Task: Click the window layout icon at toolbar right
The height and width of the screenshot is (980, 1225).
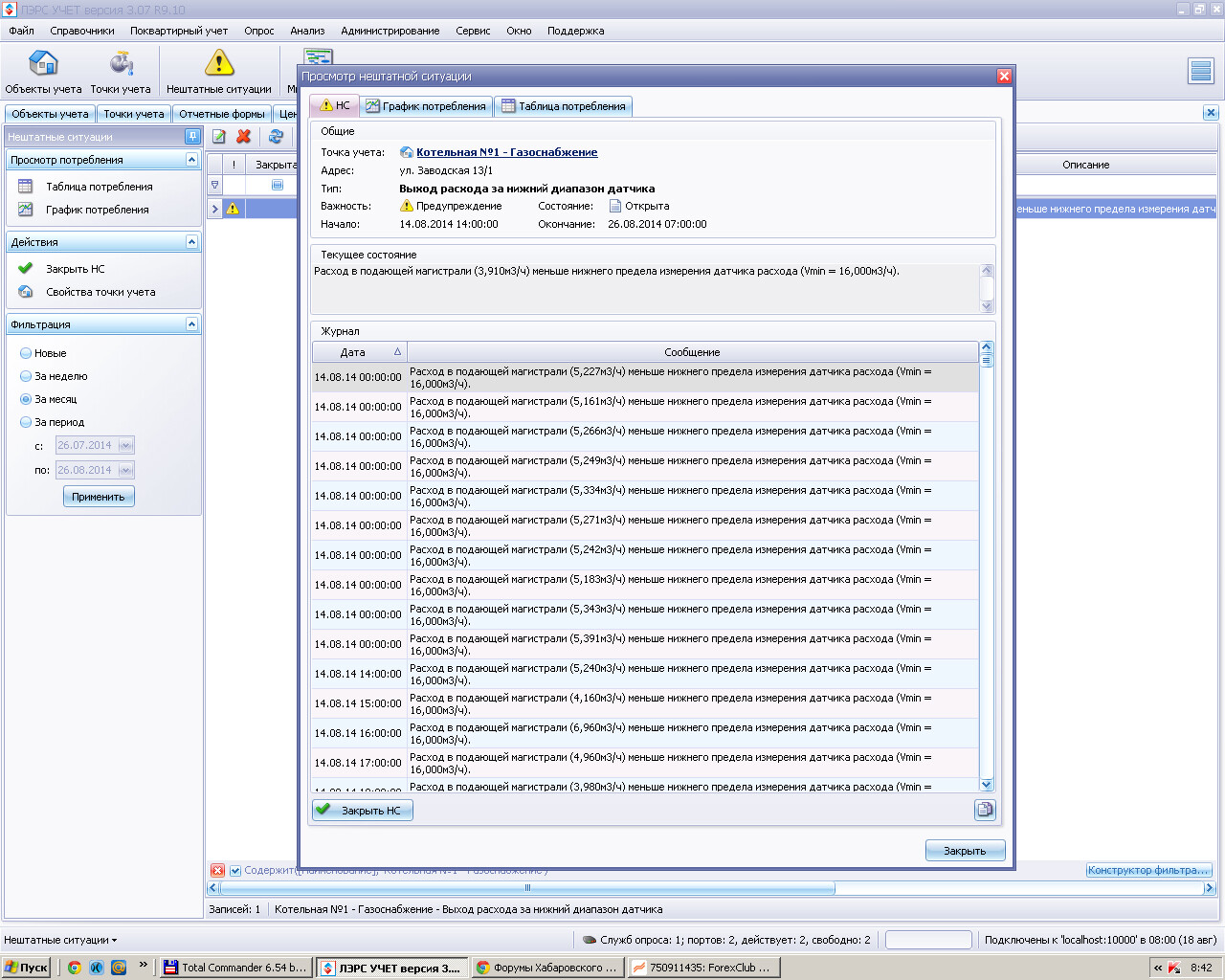Action: [1200, 71]
